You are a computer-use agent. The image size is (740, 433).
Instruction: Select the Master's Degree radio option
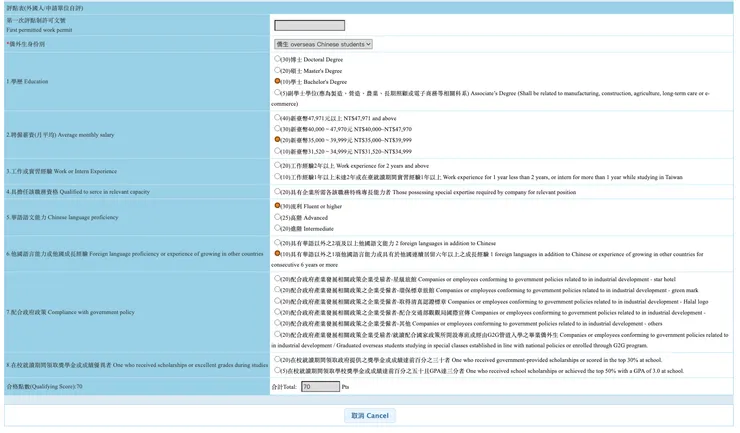(277, 70)
